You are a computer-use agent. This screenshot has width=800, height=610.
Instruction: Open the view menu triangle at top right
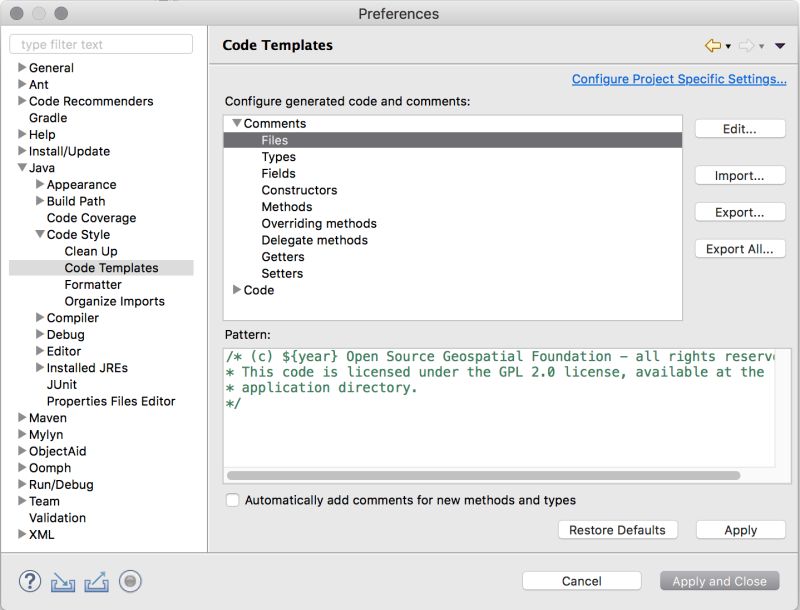click(x=779, y=46)
